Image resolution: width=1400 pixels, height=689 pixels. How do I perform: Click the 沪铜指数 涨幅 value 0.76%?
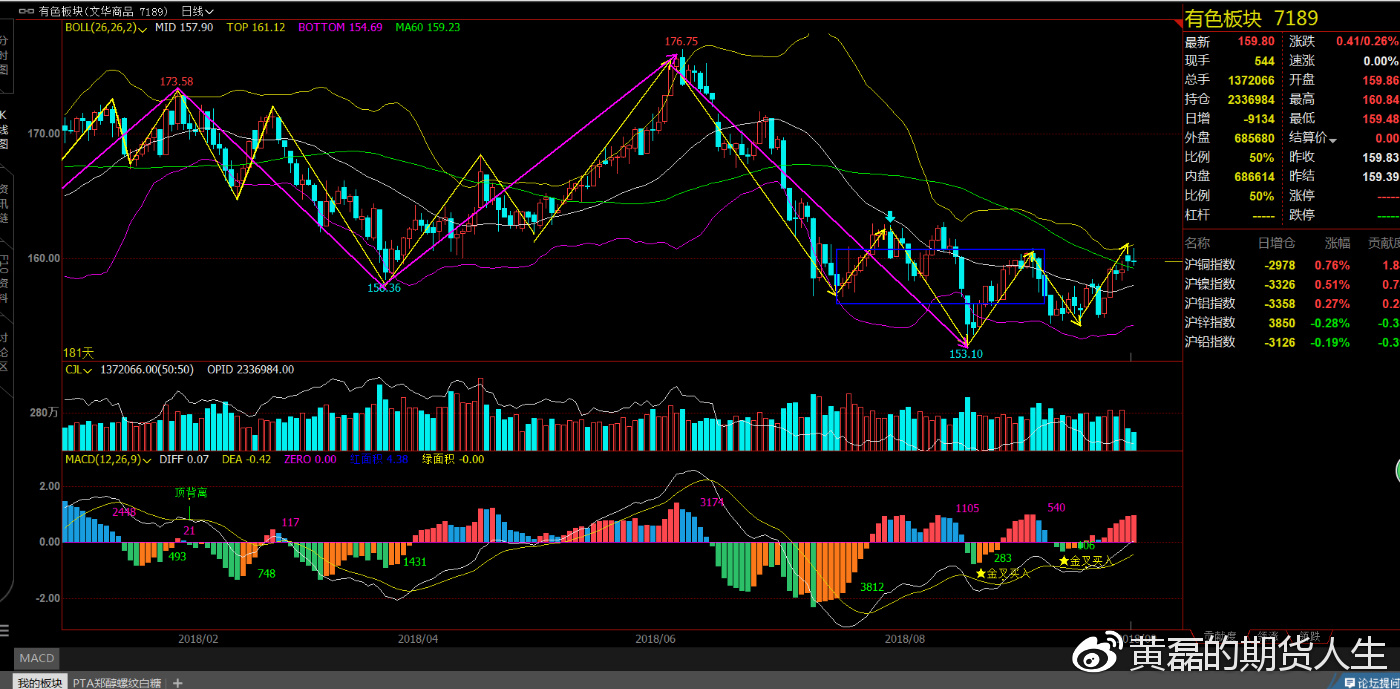point(1334,265)
